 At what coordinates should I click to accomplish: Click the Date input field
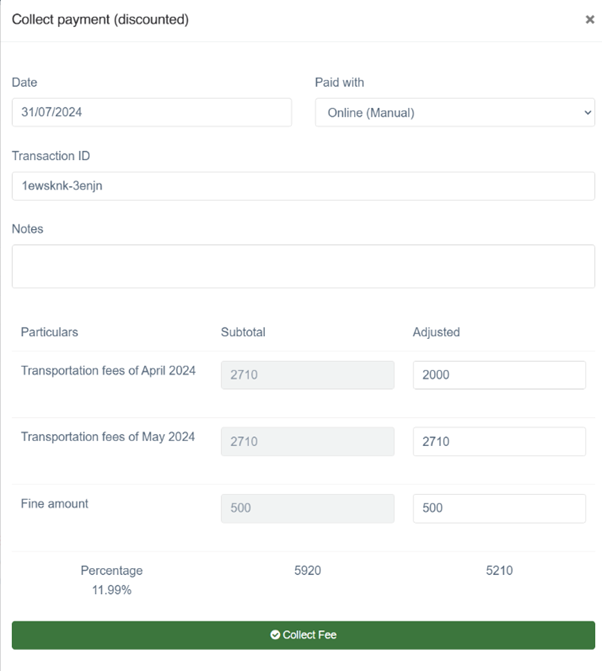point(152,112)
